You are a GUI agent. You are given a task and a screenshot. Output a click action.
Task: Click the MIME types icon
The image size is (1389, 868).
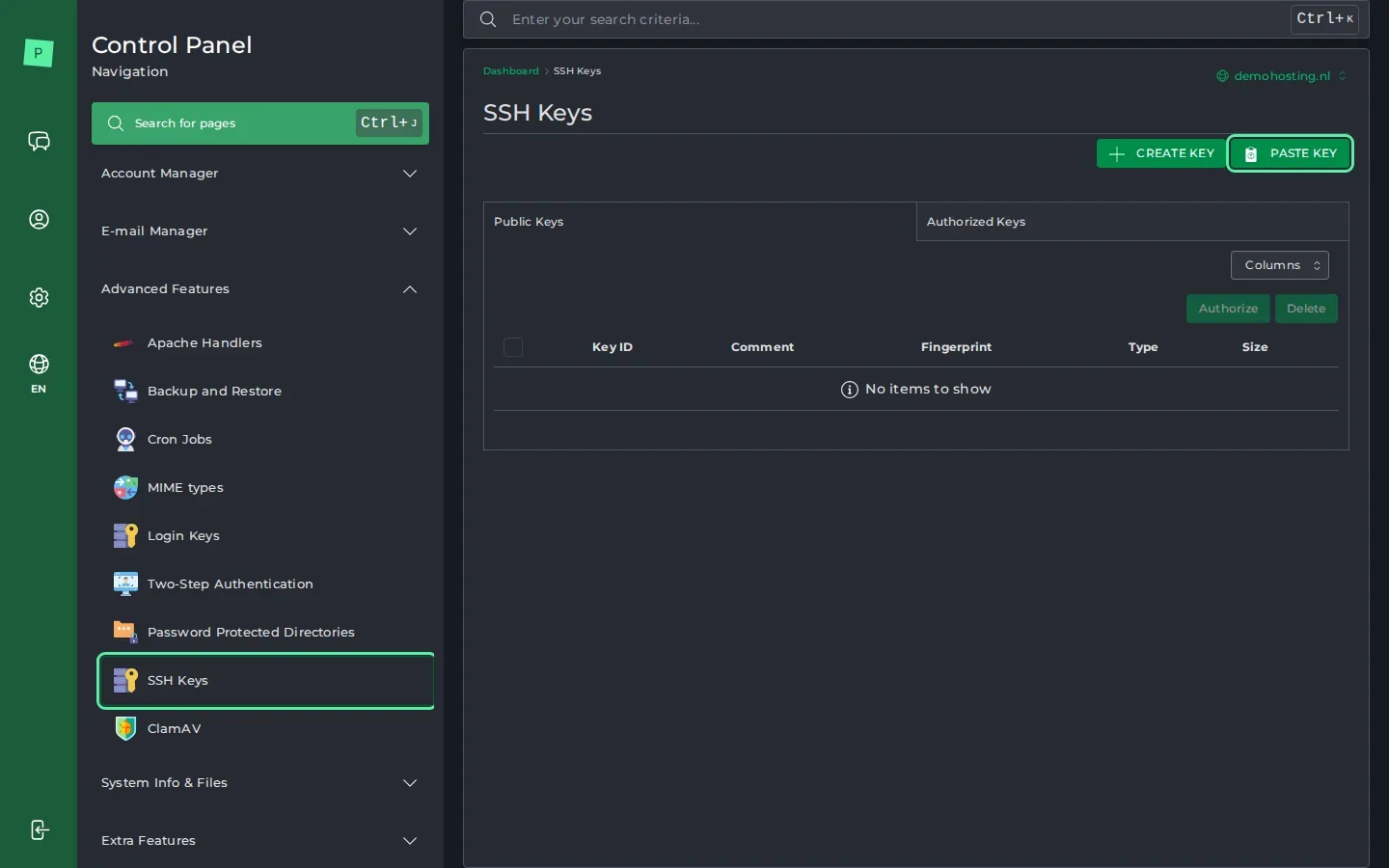[x=125, y=487]
